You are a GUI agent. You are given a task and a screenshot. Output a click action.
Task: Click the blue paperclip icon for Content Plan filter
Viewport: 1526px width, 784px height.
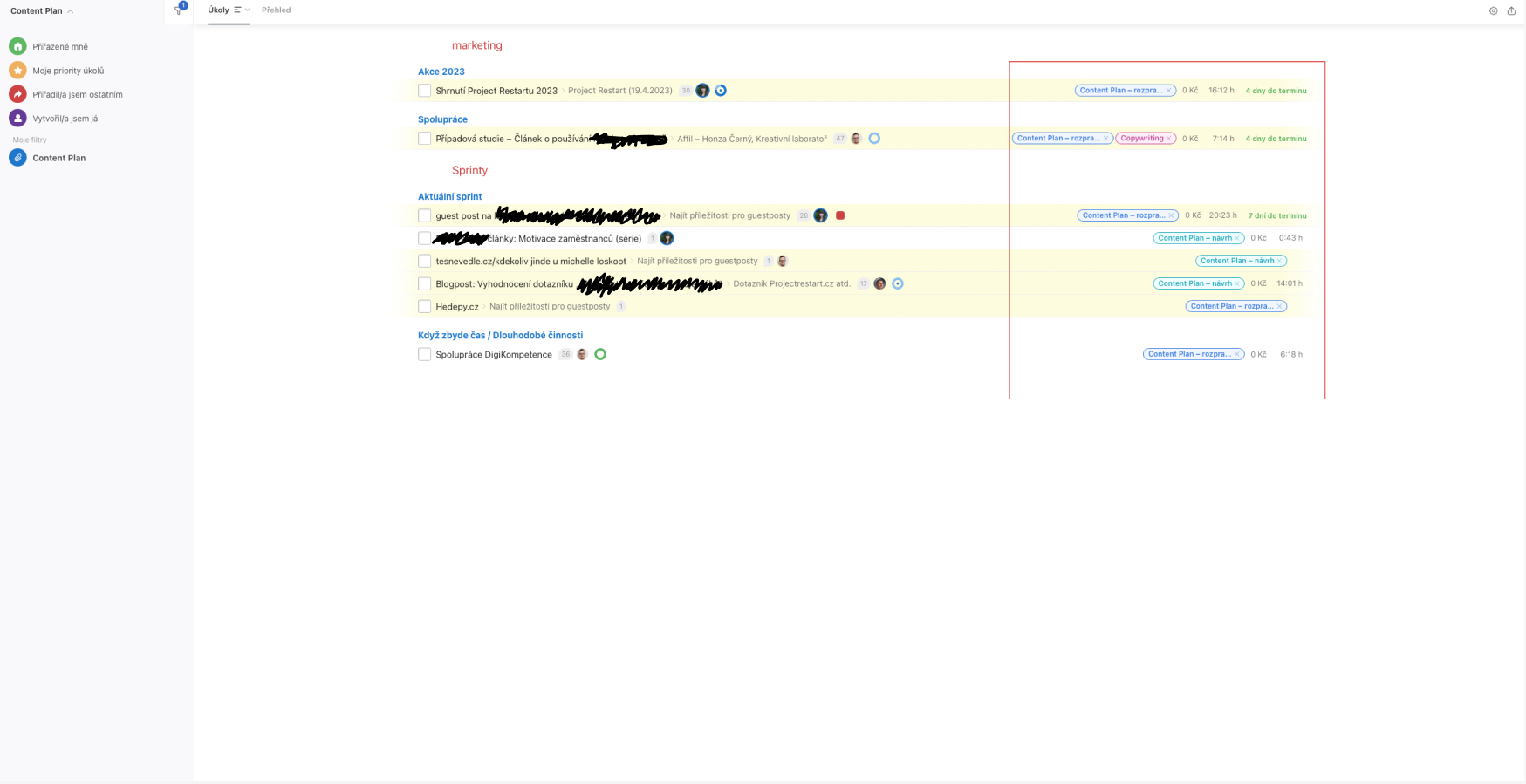(x=17, y=158)
